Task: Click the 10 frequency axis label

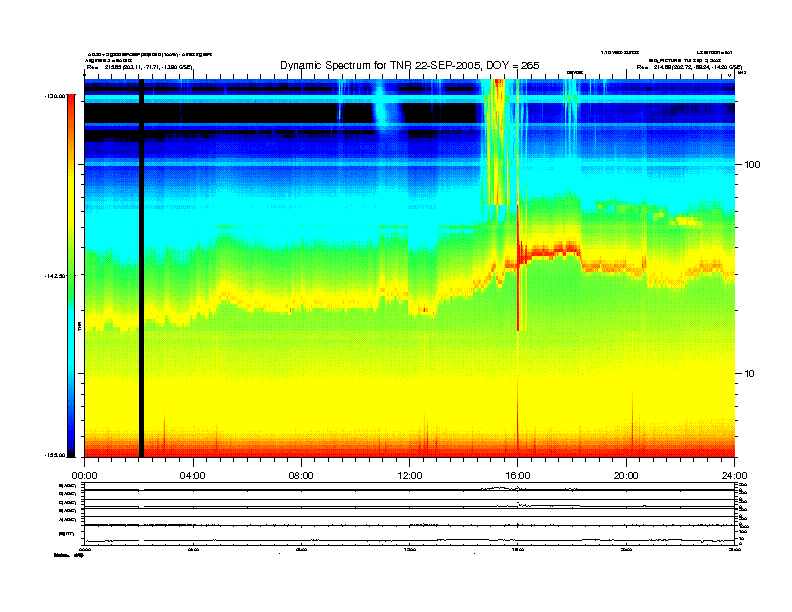Action: point(749,374)
